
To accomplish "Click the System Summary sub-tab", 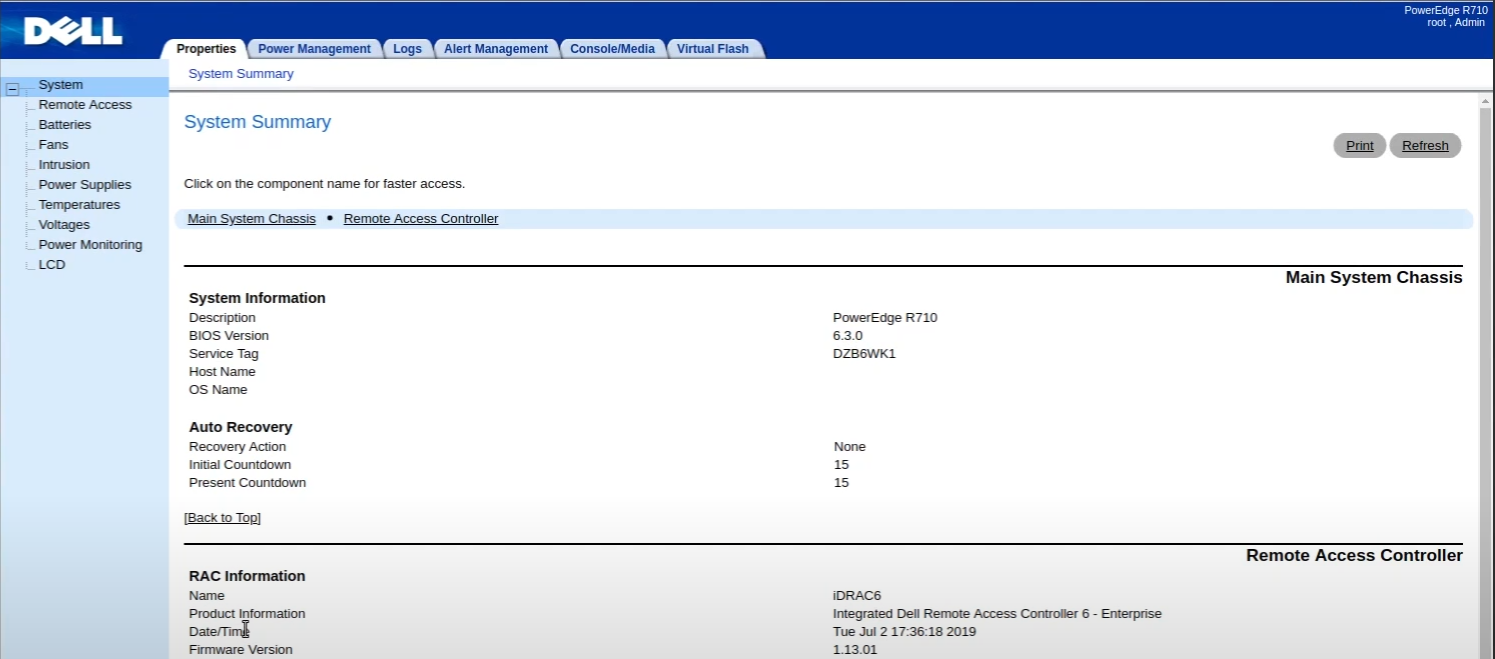I will tap(241, 74).
